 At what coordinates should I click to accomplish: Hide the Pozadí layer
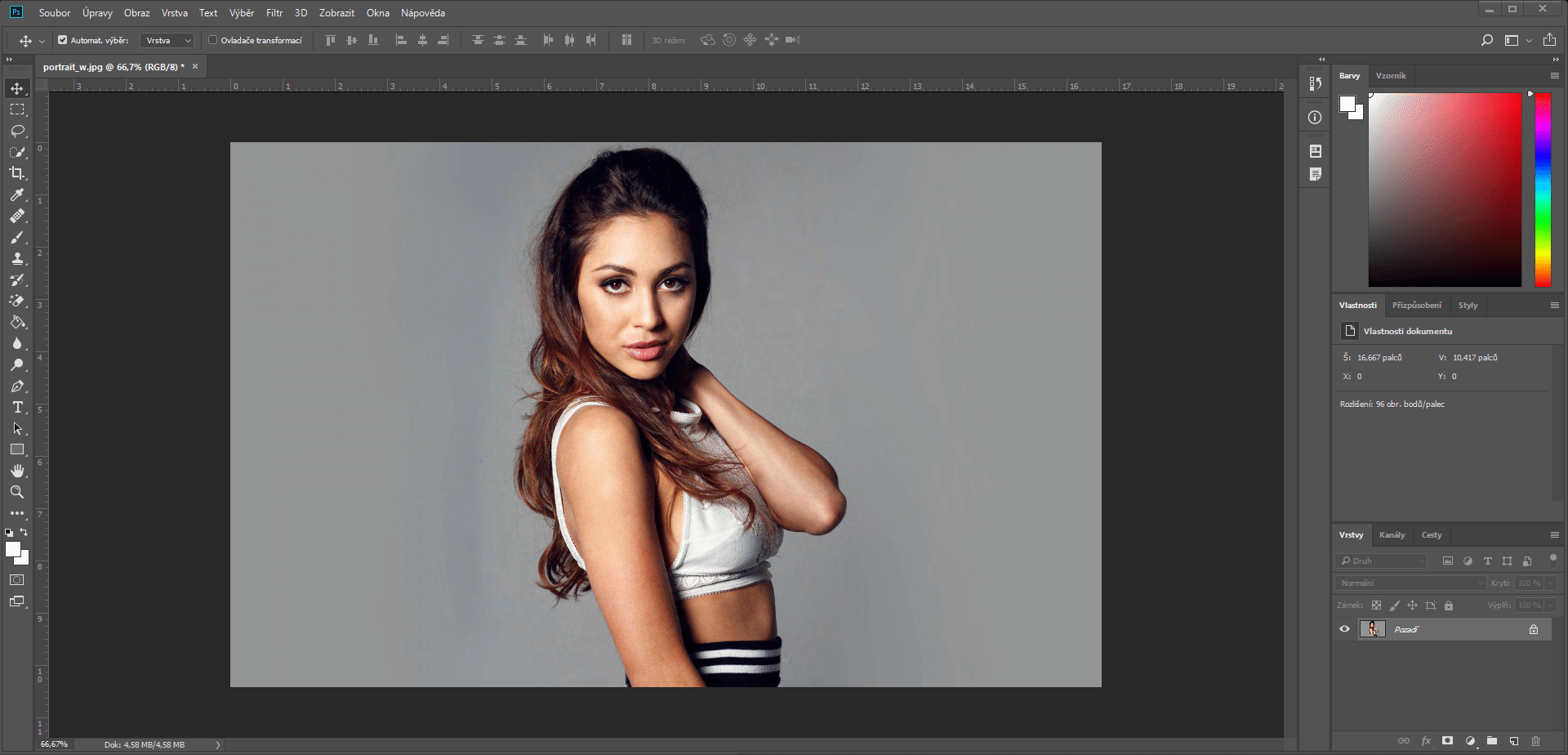click(x=1345, y=628)
